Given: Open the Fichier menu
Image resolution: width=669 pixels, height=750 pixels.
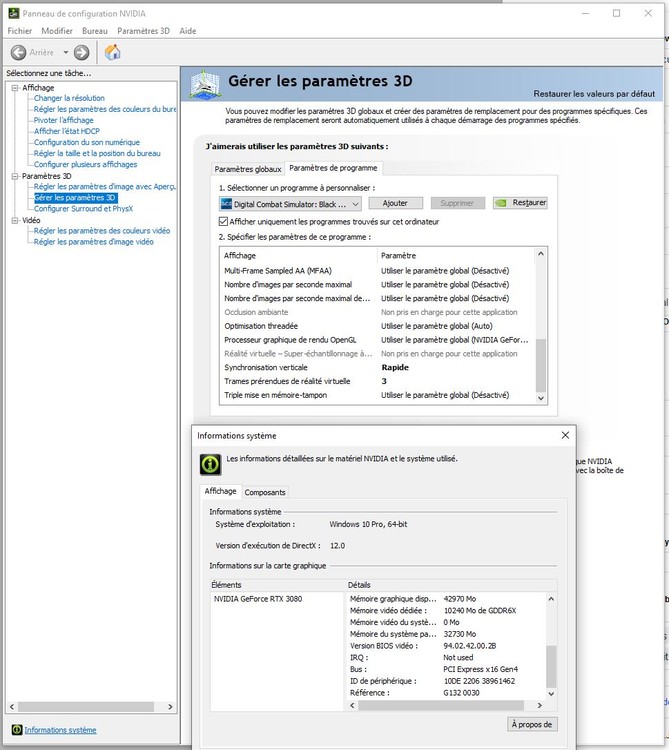Looking at the screenshot, I should tap(20, 31).
